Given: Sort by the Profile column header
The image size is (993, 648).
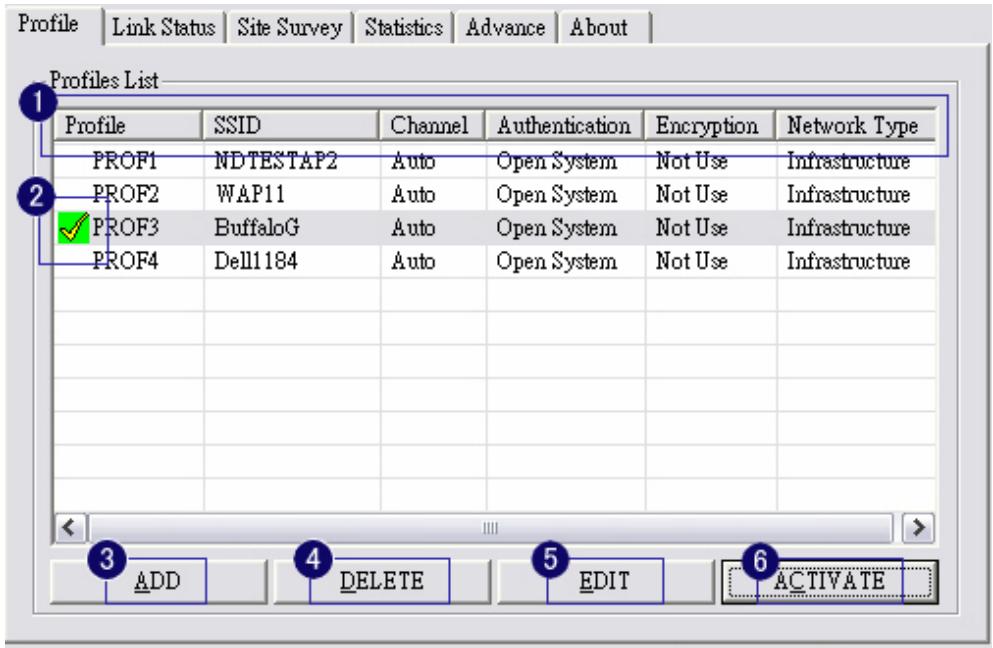Looking at the screenshot, I should pyautogui.click(x=127, y=125).
